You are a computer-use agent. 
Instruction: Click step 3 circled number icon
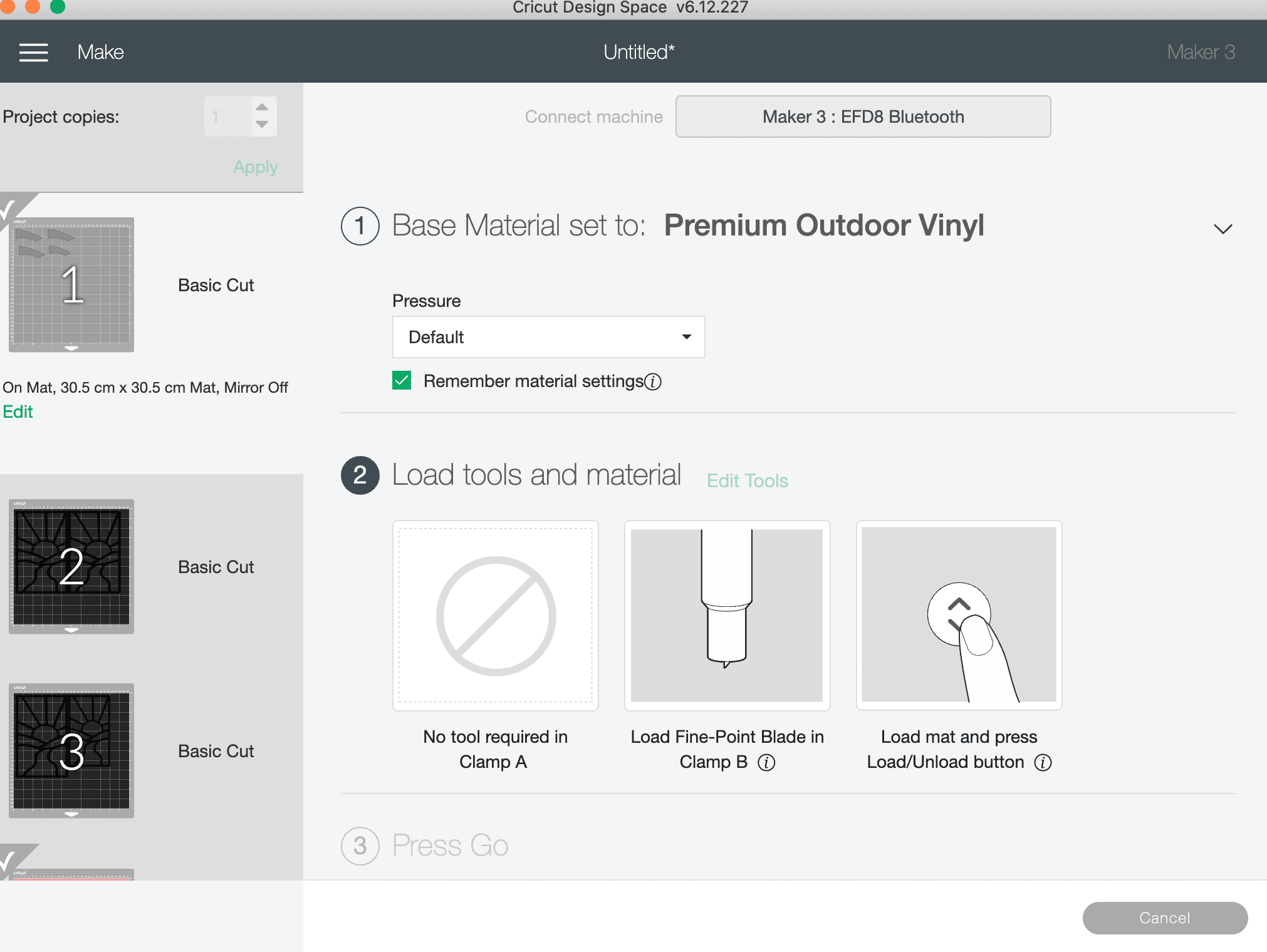(360, 846)
